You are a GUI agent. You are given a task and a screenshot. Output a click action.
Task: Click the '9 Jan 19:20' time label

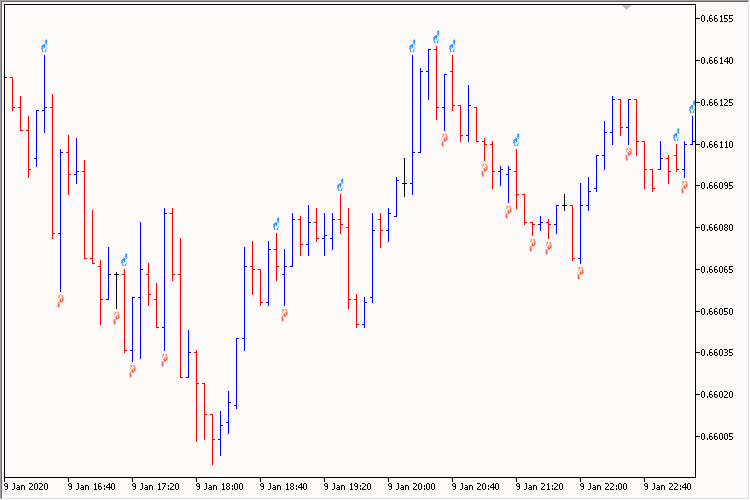pos(348,487)
